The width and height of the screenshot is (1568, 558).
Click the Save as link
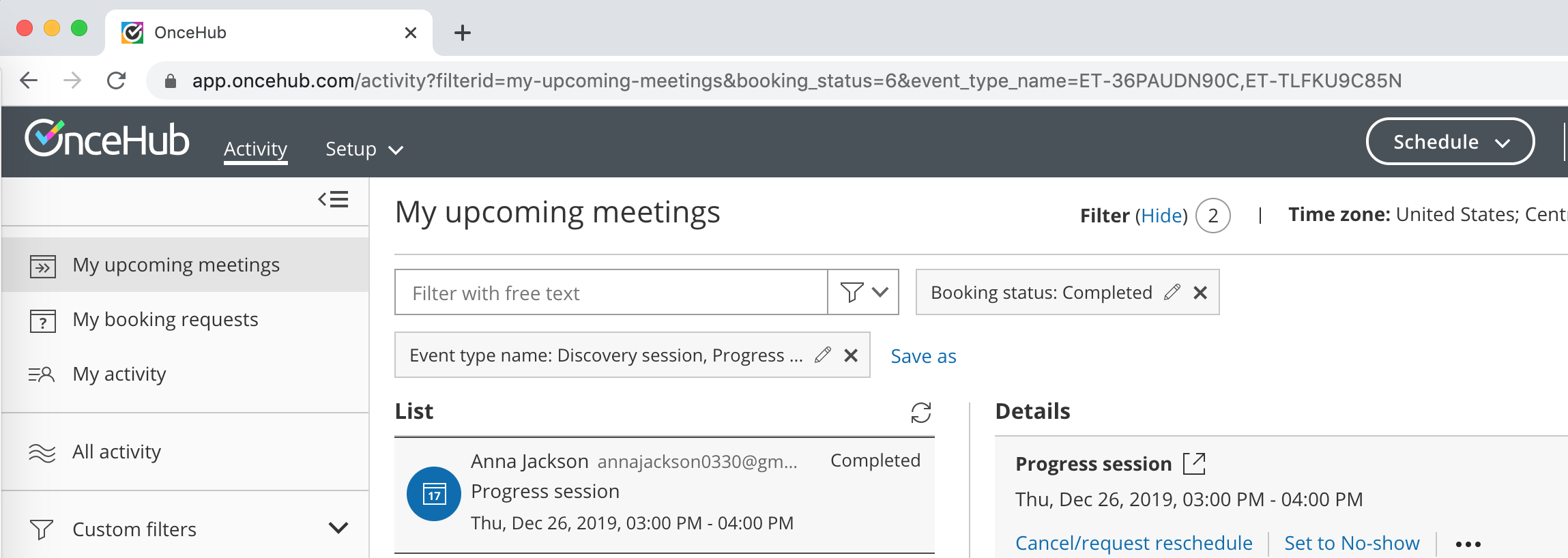pyautogui.click(x=923, y=356)
